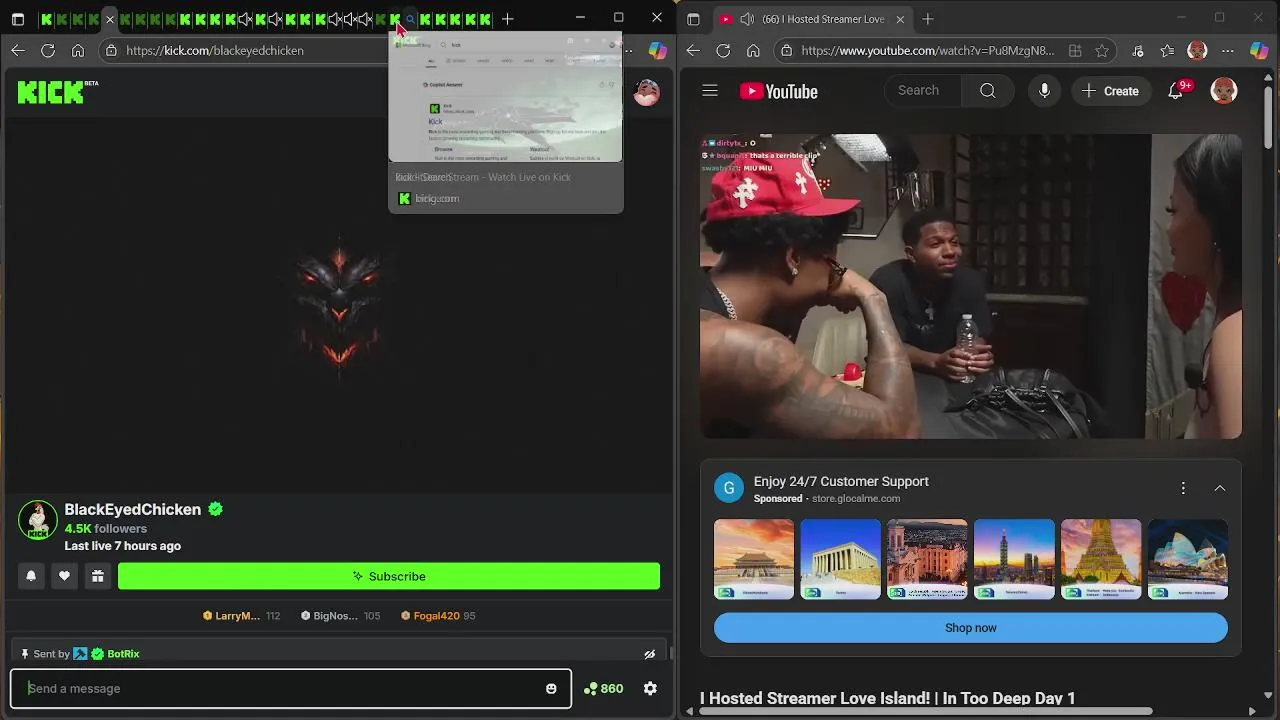Open the Favorites list in the YouTube window
This screenshot has width=1280, height=720.
pyautogui.click(x=1167, y=50)
